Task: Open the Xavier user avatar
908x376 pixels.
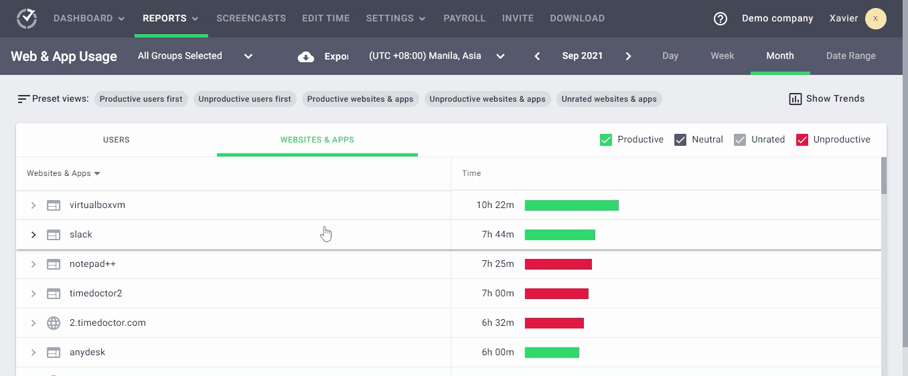Action: (x=876, y=19)
